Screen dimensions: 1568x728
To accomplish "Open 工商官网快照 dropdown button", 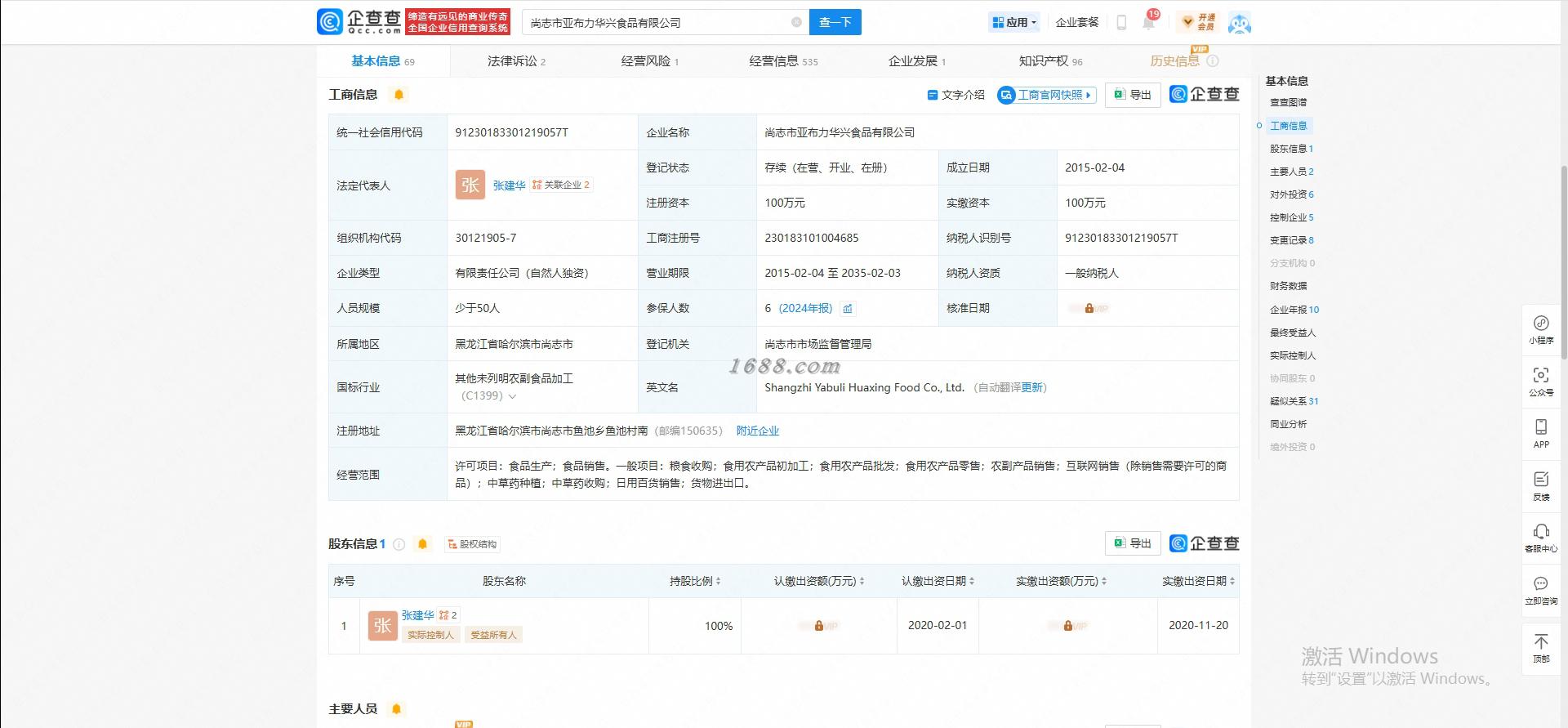I will (1046, 95).
